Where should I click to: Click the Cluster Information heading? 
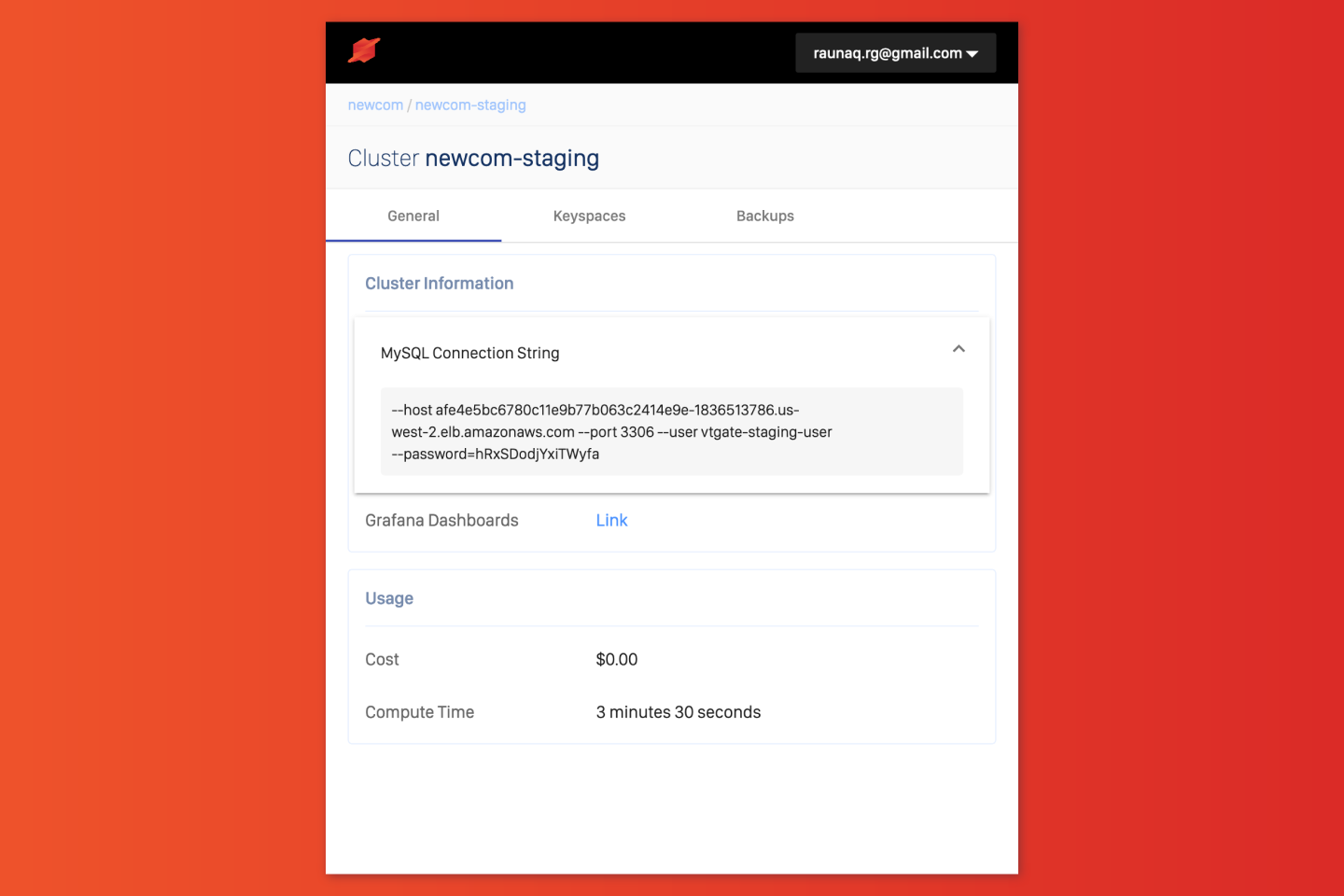[439, 284]
